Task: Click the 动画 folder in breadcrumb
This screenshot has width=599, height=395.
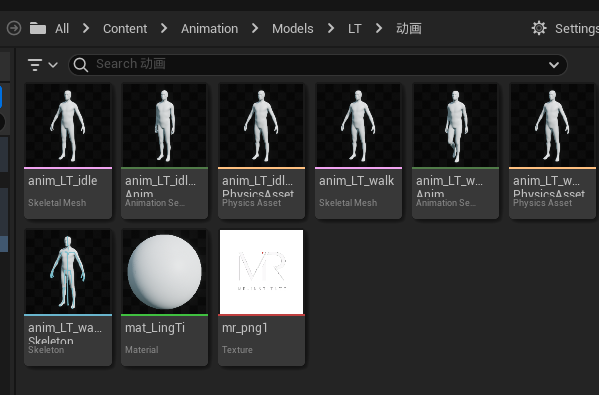Action: 409,29
